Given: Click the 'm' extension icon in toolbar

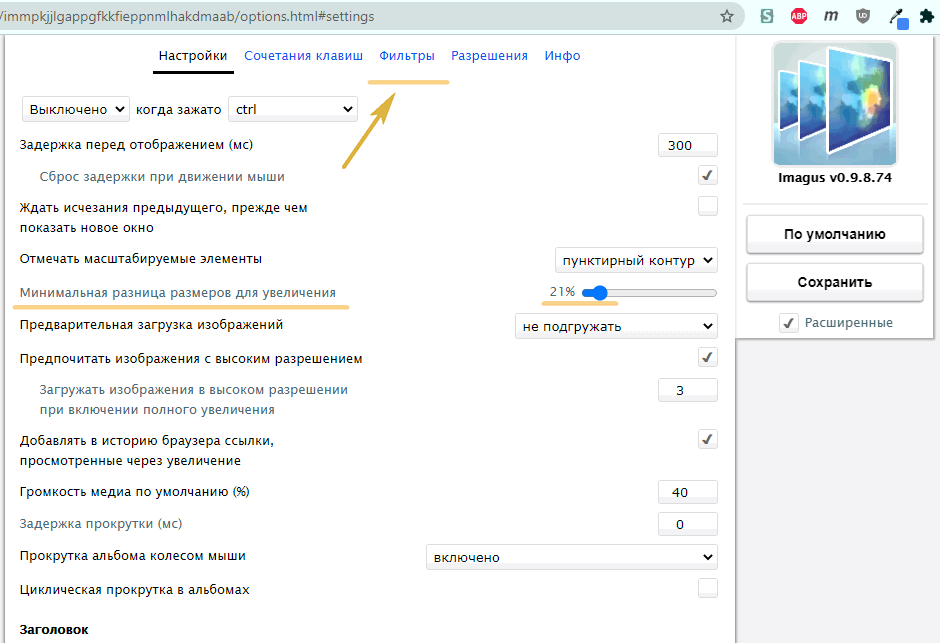Looking at the screenshot, I should [x=831, y=16].
